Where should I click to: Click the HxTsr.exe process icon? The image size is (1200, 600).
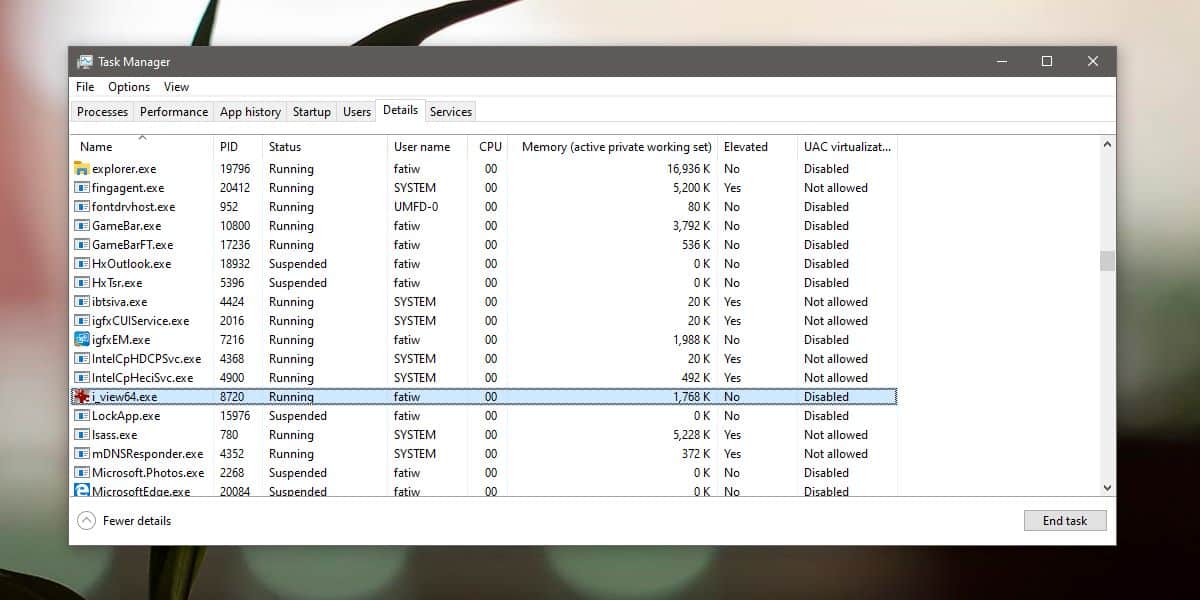click(x=82, y=283)
